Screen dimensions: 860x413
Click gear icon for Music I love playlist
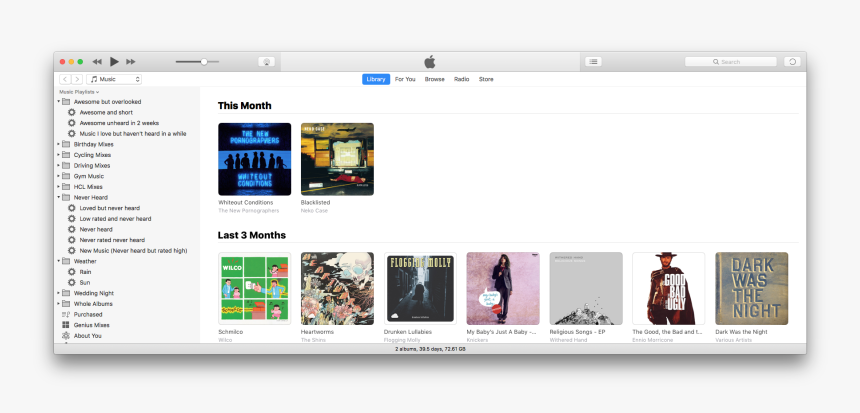coord(71,134)
